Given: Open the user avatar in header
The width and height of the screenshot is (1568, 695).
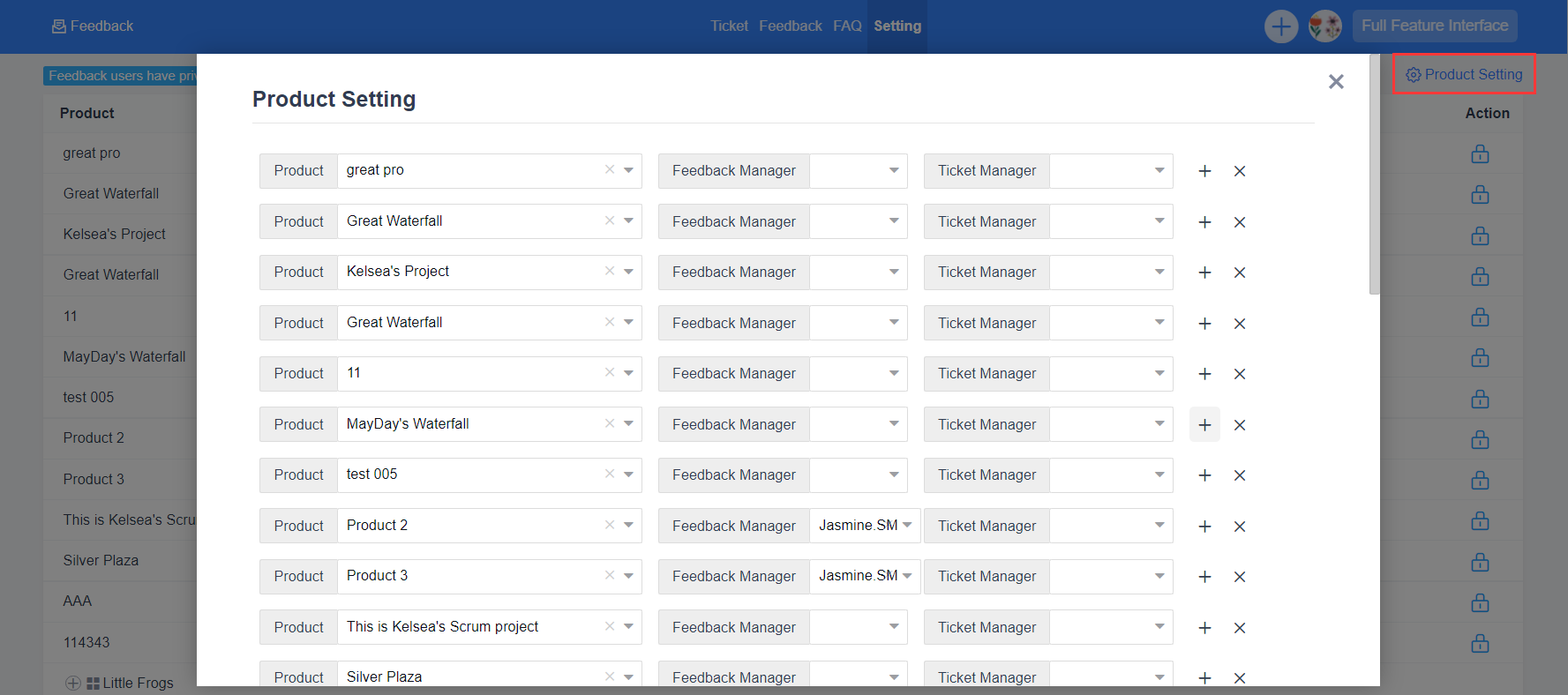Looking at the screenshot, I should point(1324,26).
